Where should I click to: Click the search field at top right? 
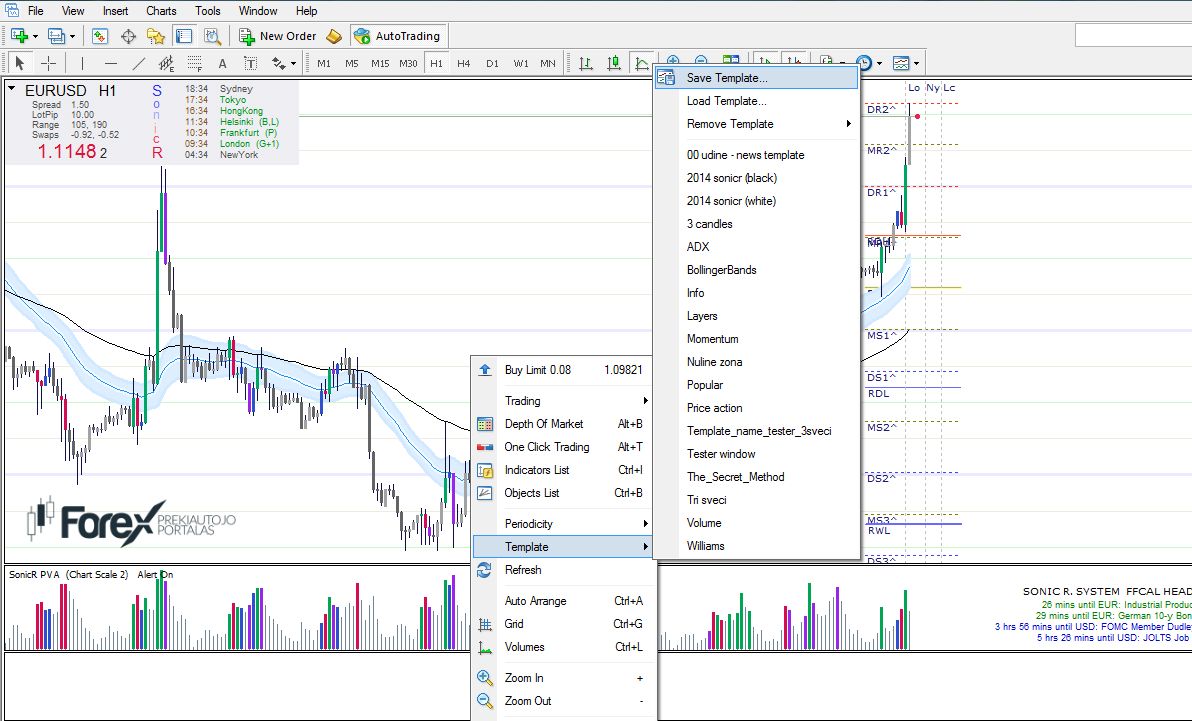click(1133, 36)
